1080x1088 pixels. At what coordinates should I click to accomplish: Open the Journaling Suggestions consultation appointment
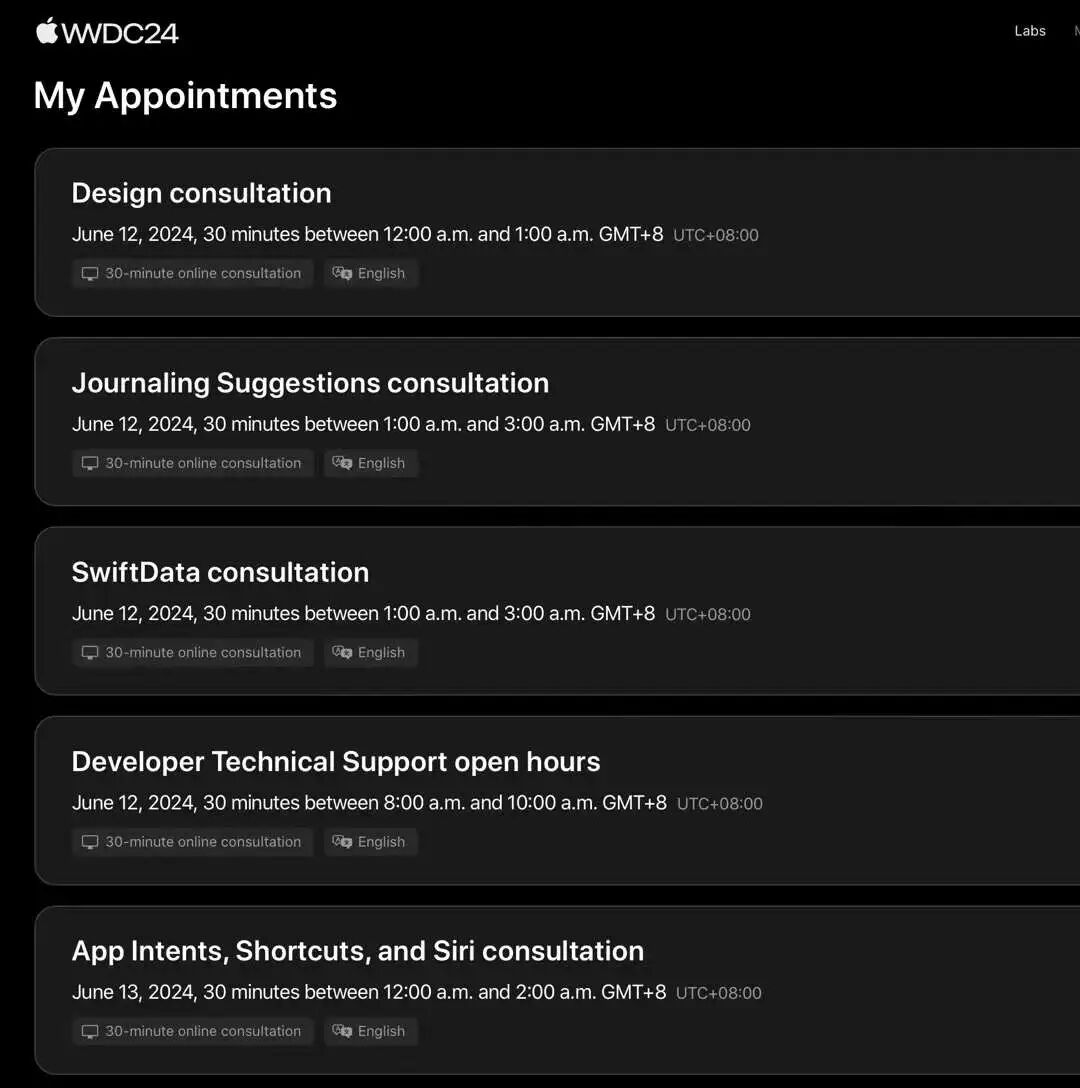(310, 383)
